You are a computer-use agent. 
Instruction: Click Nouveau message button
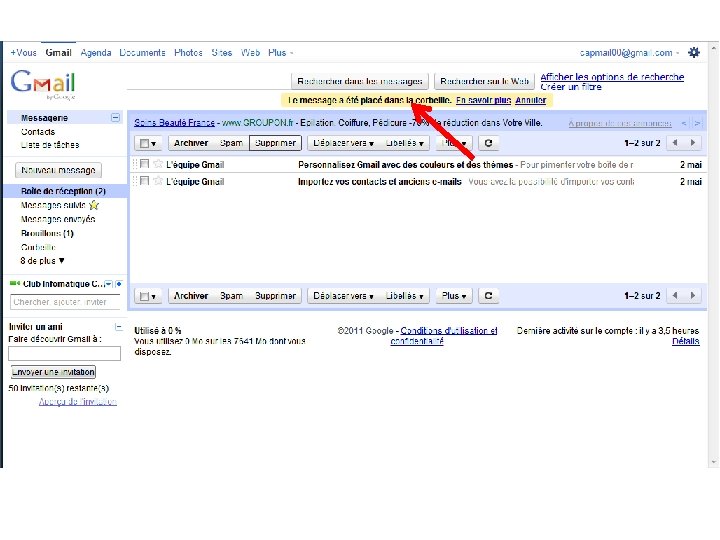point(58,170)
